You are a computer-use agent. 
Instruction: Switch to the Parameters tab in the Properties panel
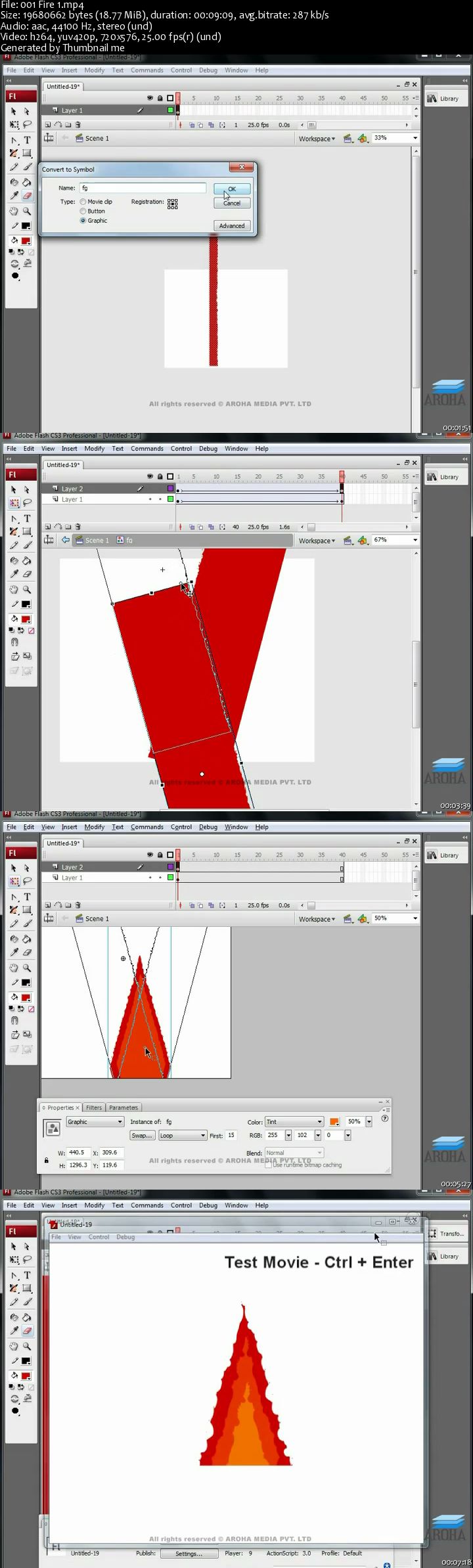(124, 1108)
